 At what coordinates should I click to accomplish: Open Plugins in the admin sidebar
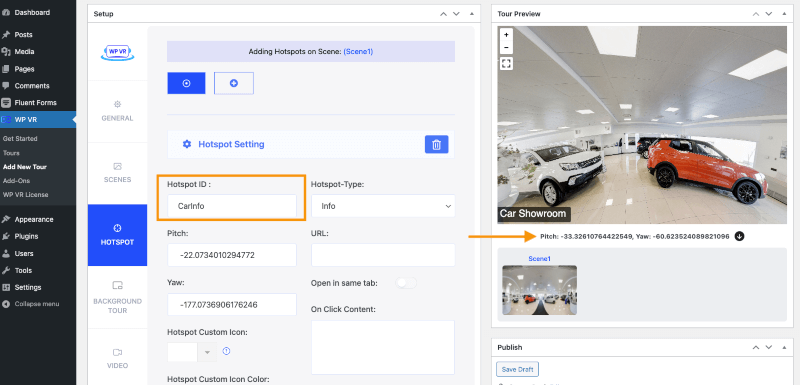tap(26, 236)
